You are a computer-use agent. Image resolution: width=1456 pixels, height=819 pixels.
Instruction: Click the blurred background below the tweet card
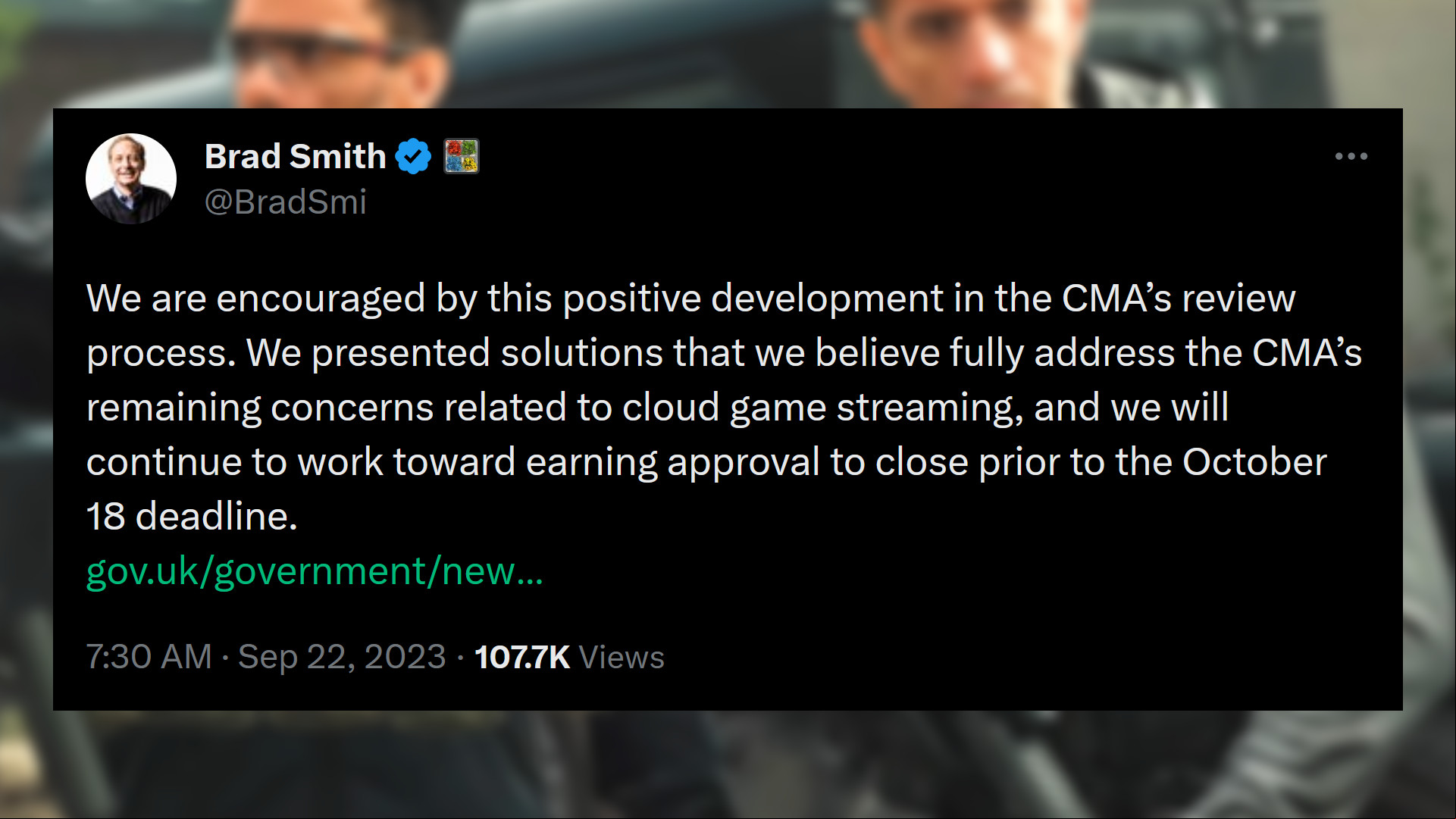(x=728, y=765)
